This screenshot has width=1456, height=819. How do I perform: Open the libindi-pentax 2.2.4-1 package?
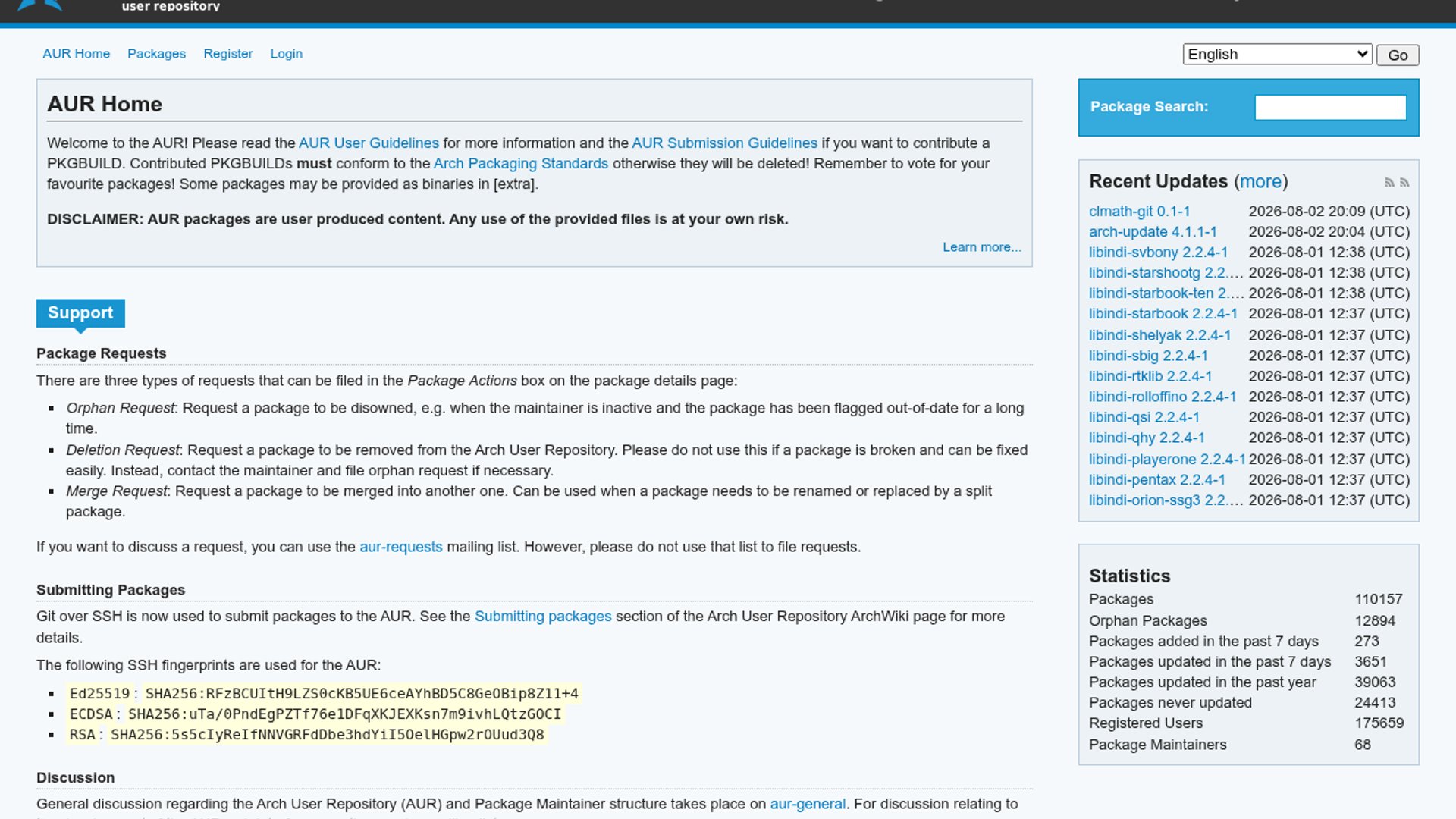point(1156,480)
